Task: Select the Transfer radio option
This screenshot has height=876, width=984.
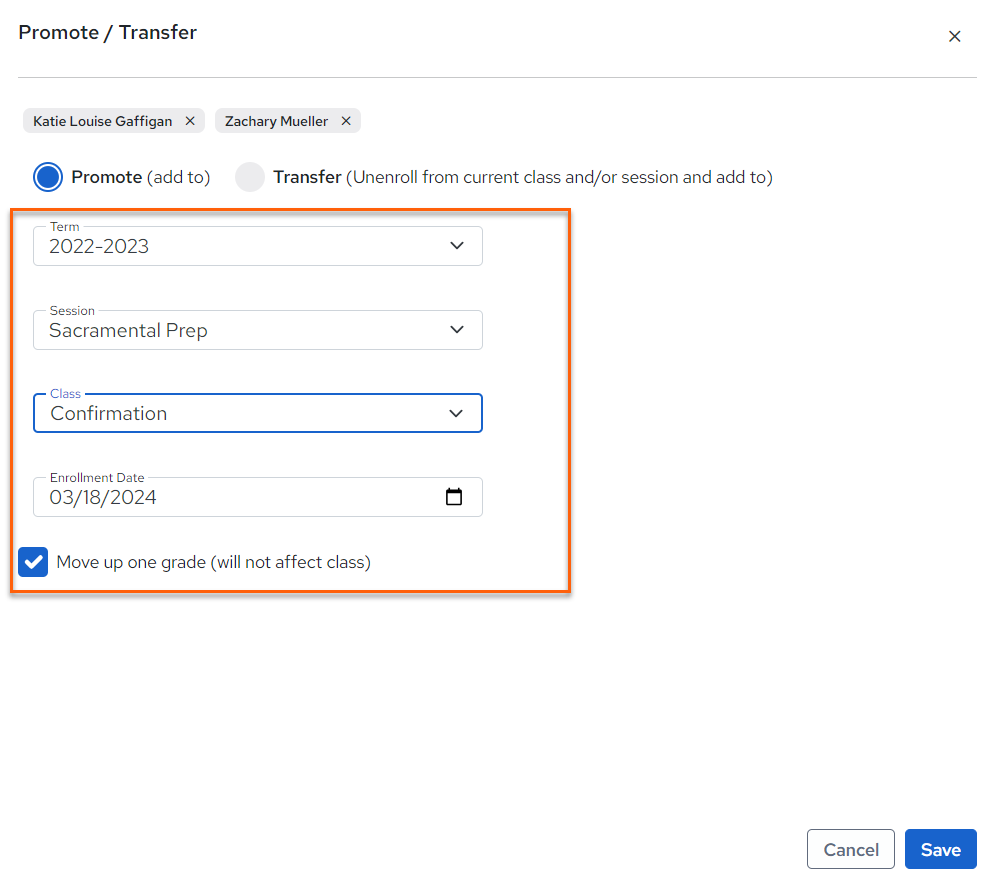Action: tap(250, 177)
